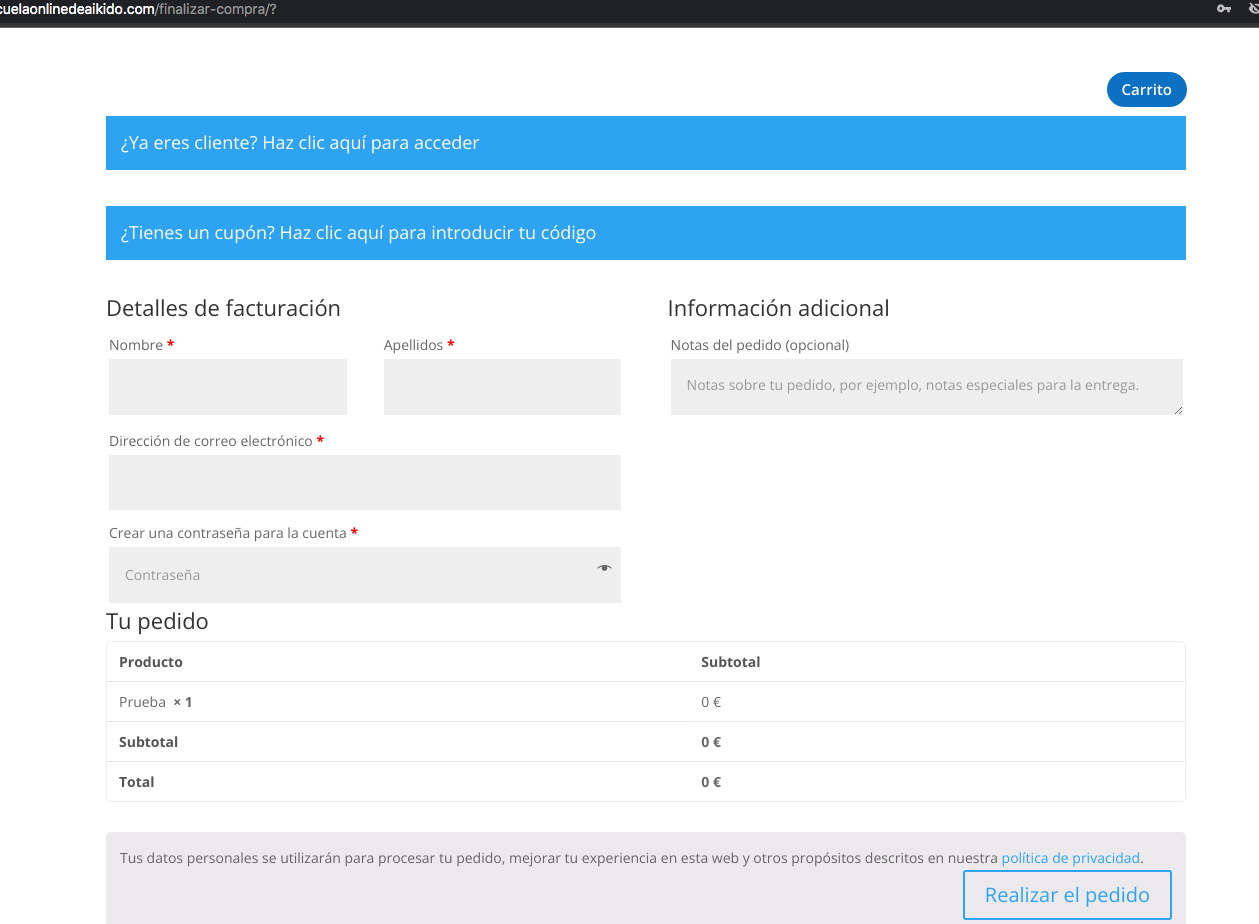Open the Carrito button
This screenshot has width=1259, height=924.
(1146, 90)
